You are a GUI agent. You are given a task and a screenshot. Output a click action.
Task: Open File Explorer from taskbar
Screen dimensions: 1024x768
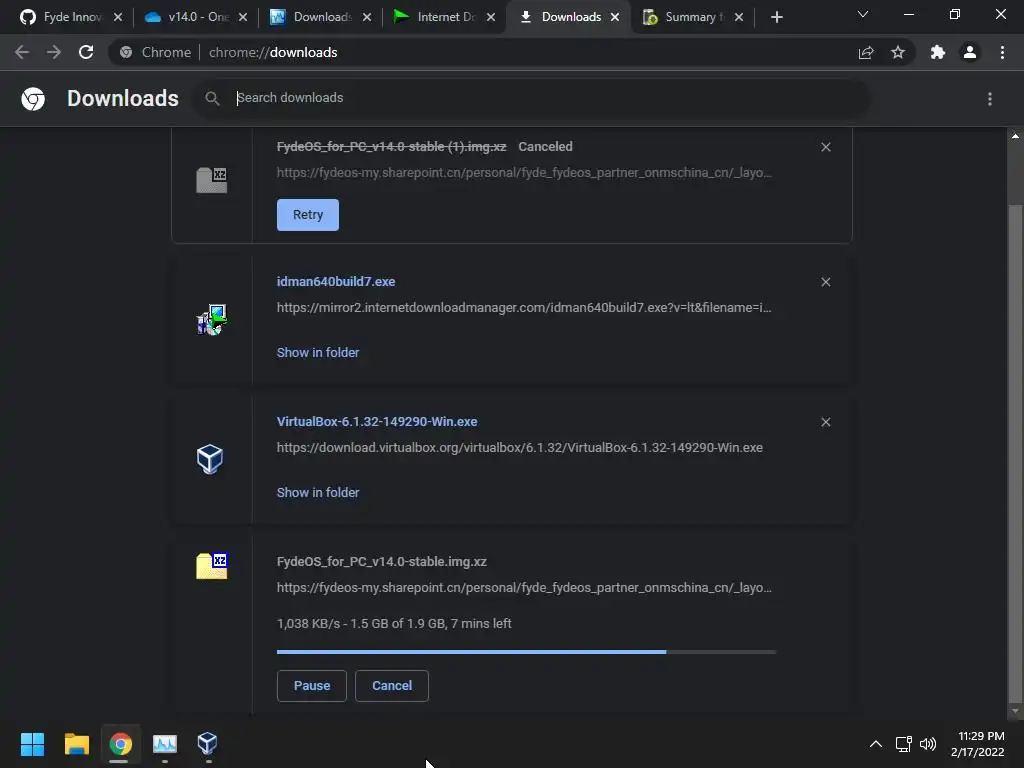click(76, 744)
